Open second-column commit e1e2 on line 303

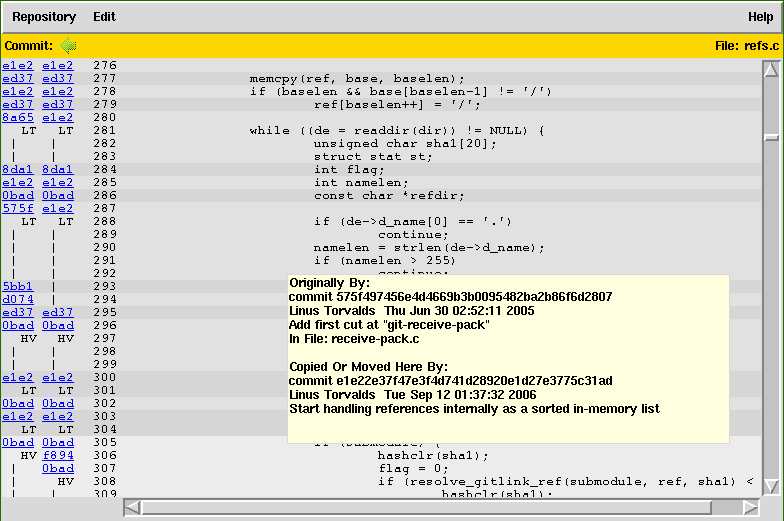tap(58, 416)
